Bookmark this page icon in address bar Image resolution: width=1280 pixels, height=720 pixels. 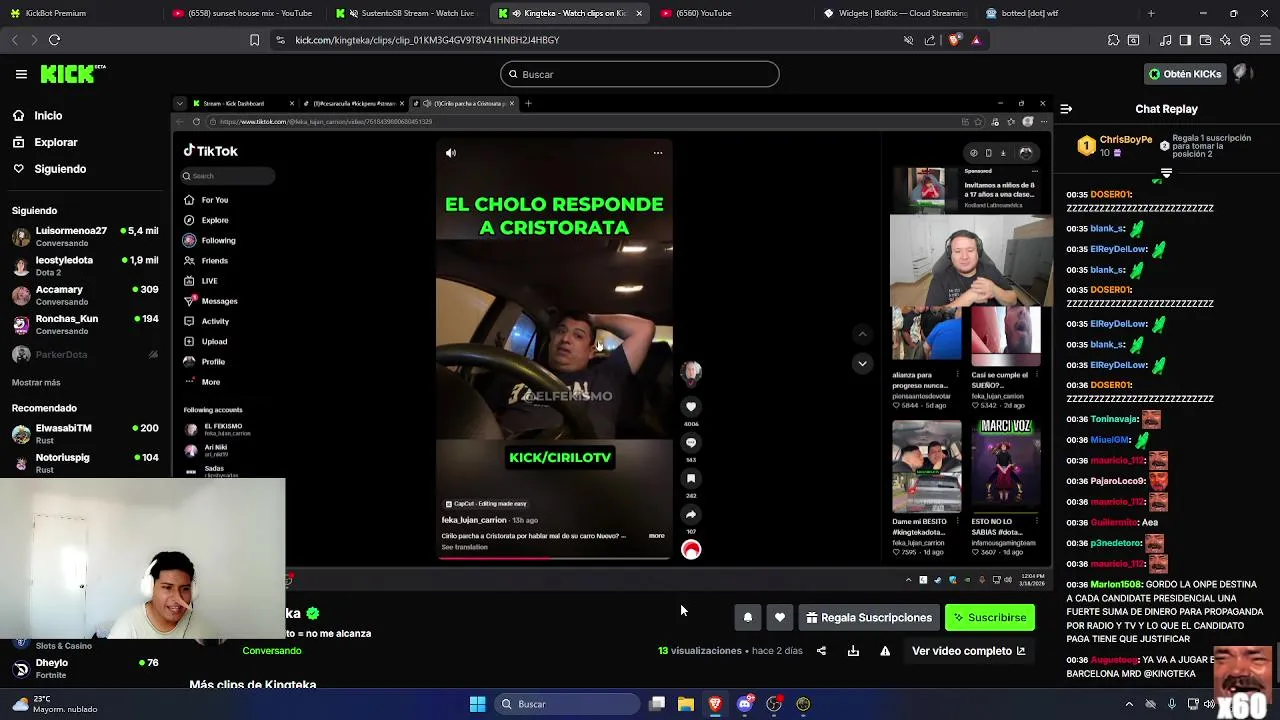point(254,40)
